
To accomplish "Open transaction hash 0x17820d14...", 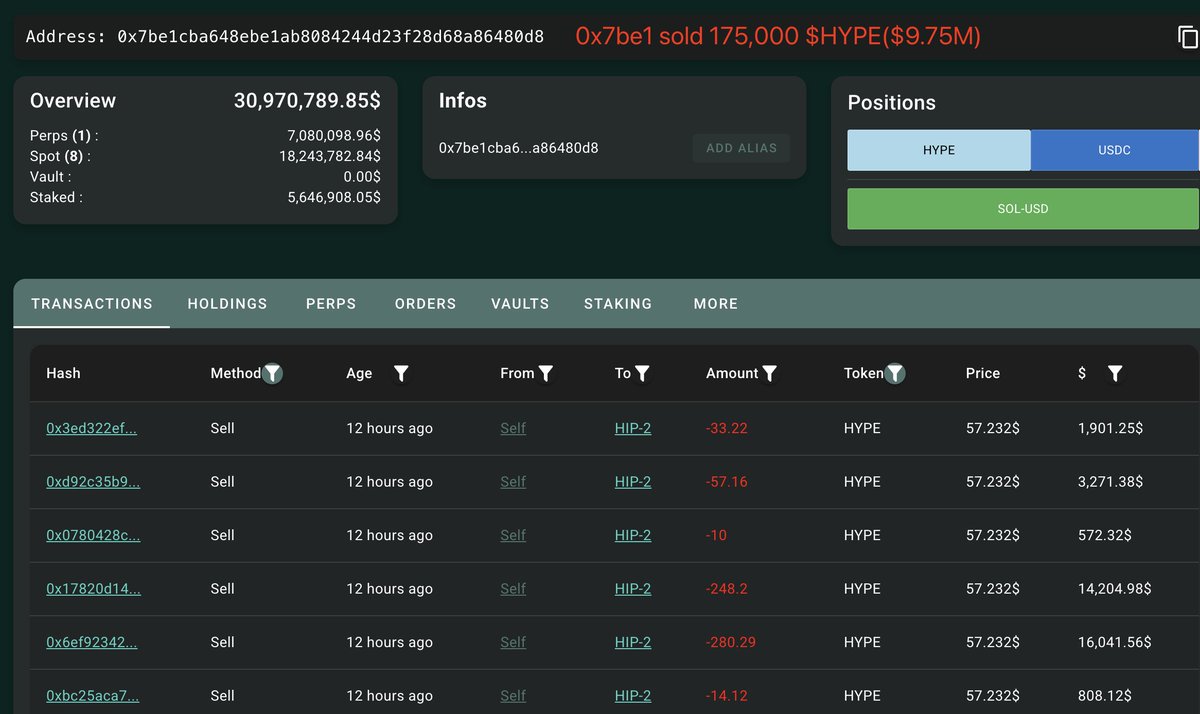I will tap(93, 589).
